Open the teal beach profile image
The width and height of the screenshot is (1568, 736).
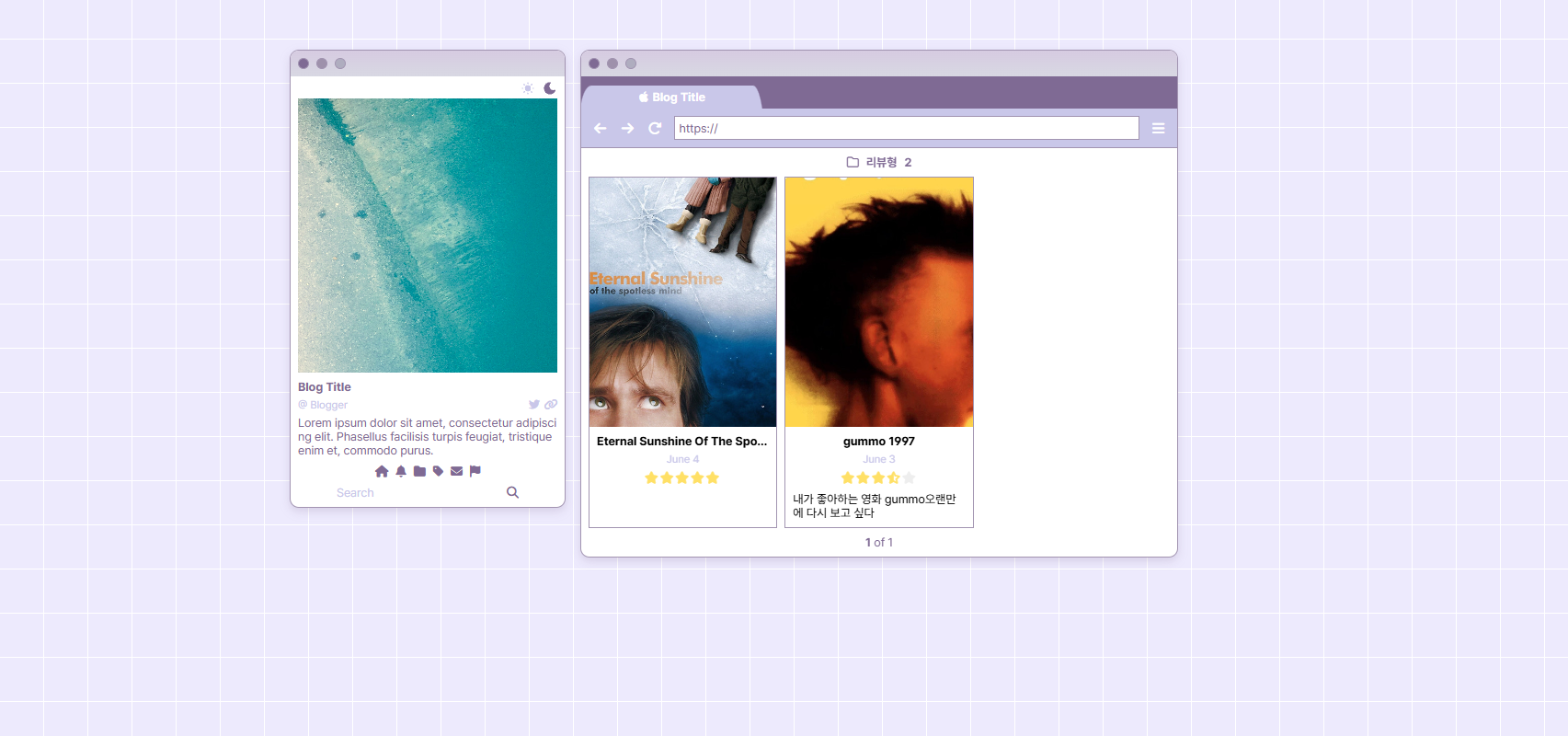point(428,236)
